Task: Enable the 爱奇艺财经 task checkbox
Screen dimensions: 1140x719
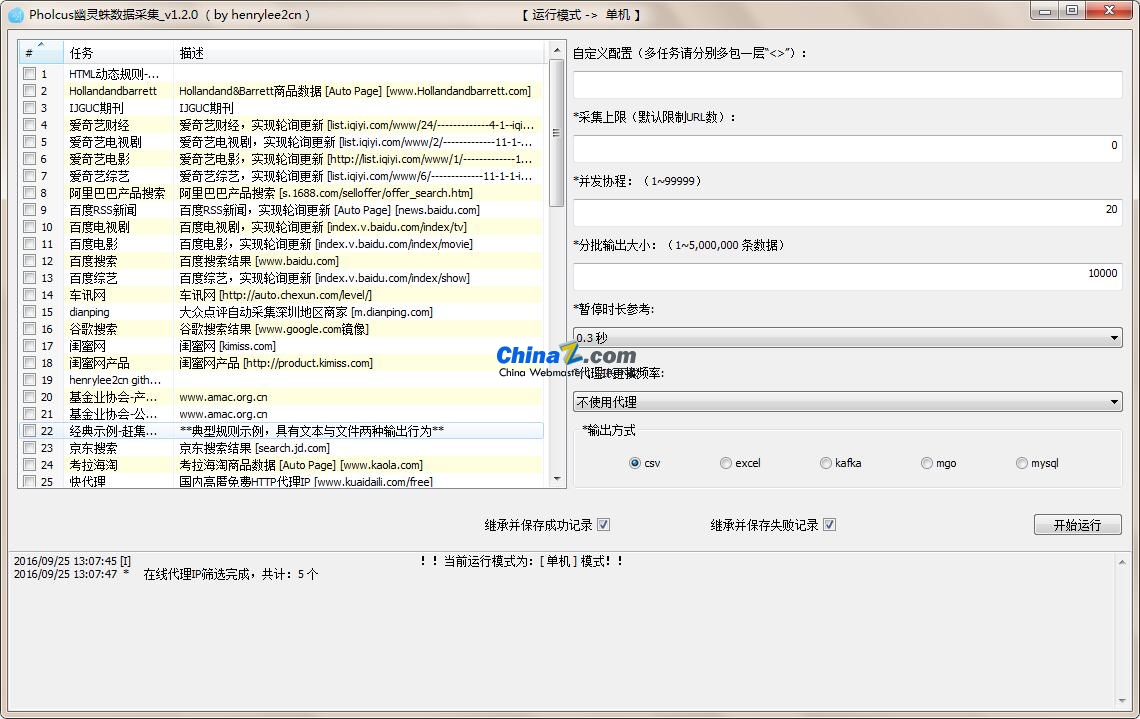Action: [29, 124]
